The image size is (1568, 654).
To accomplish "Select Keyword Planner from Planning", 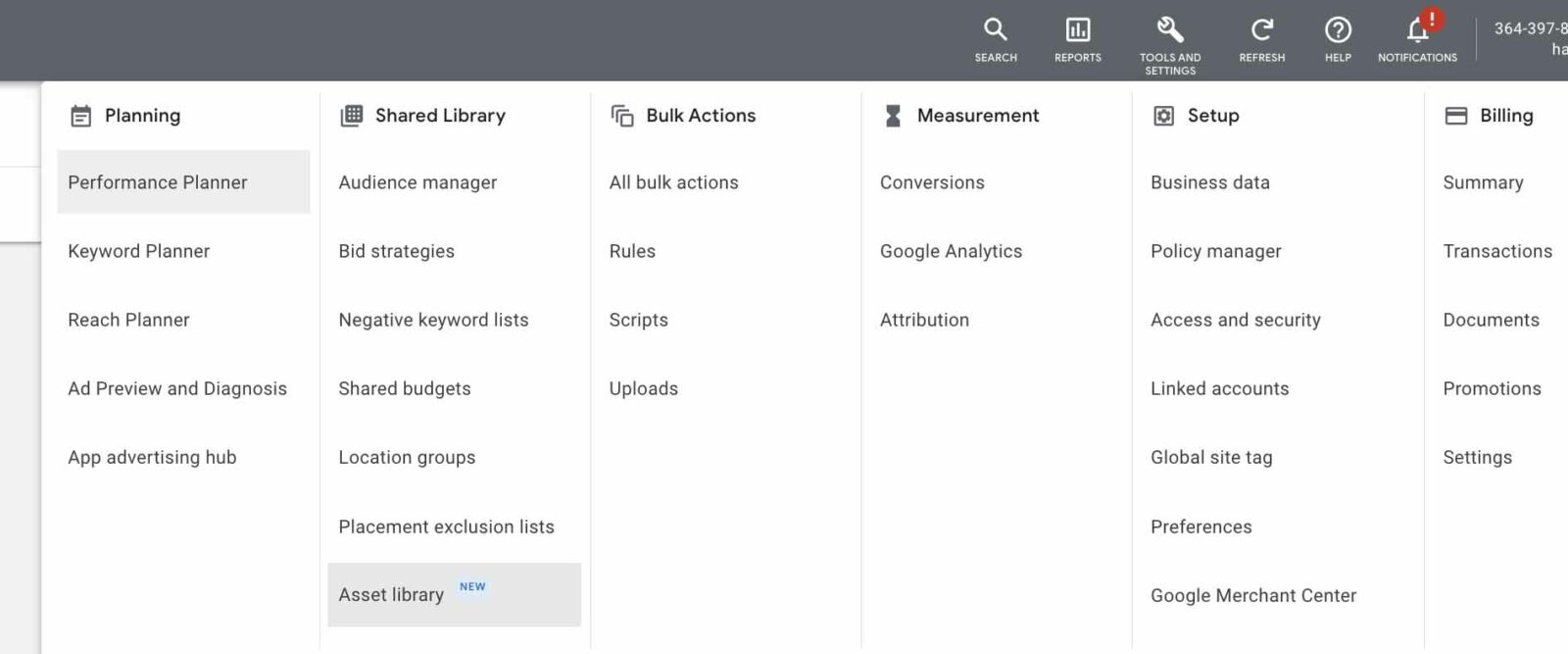I will pos(139,251).
